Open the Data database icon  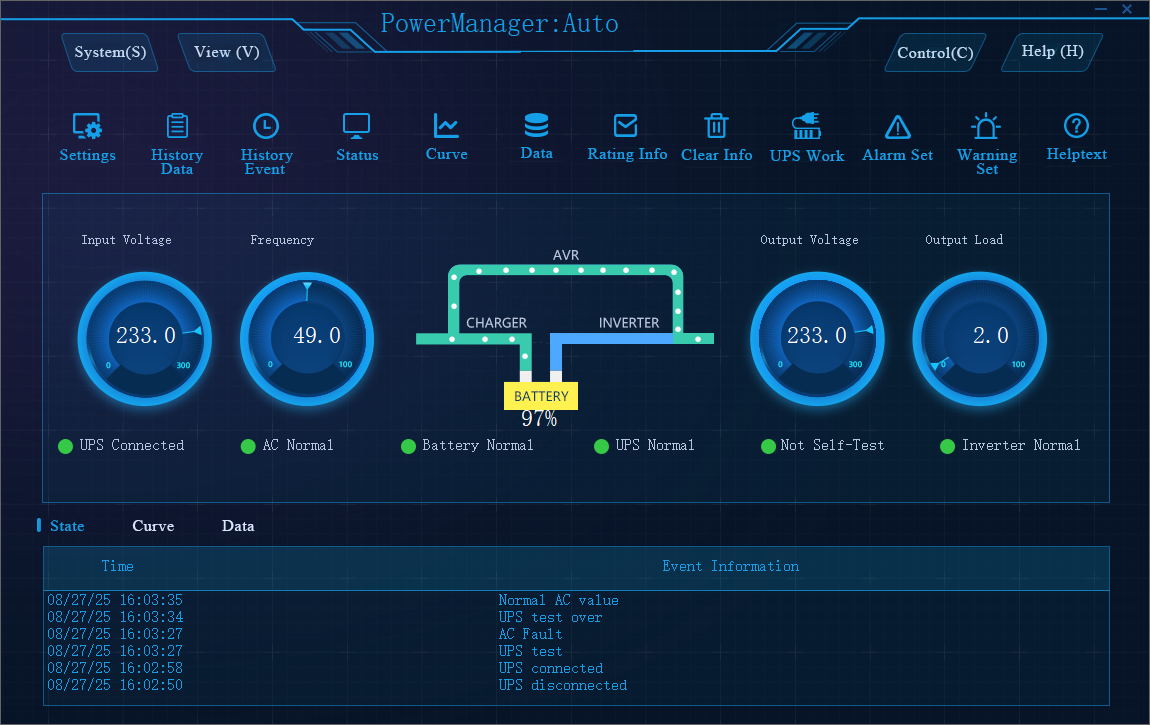(536, 126)
